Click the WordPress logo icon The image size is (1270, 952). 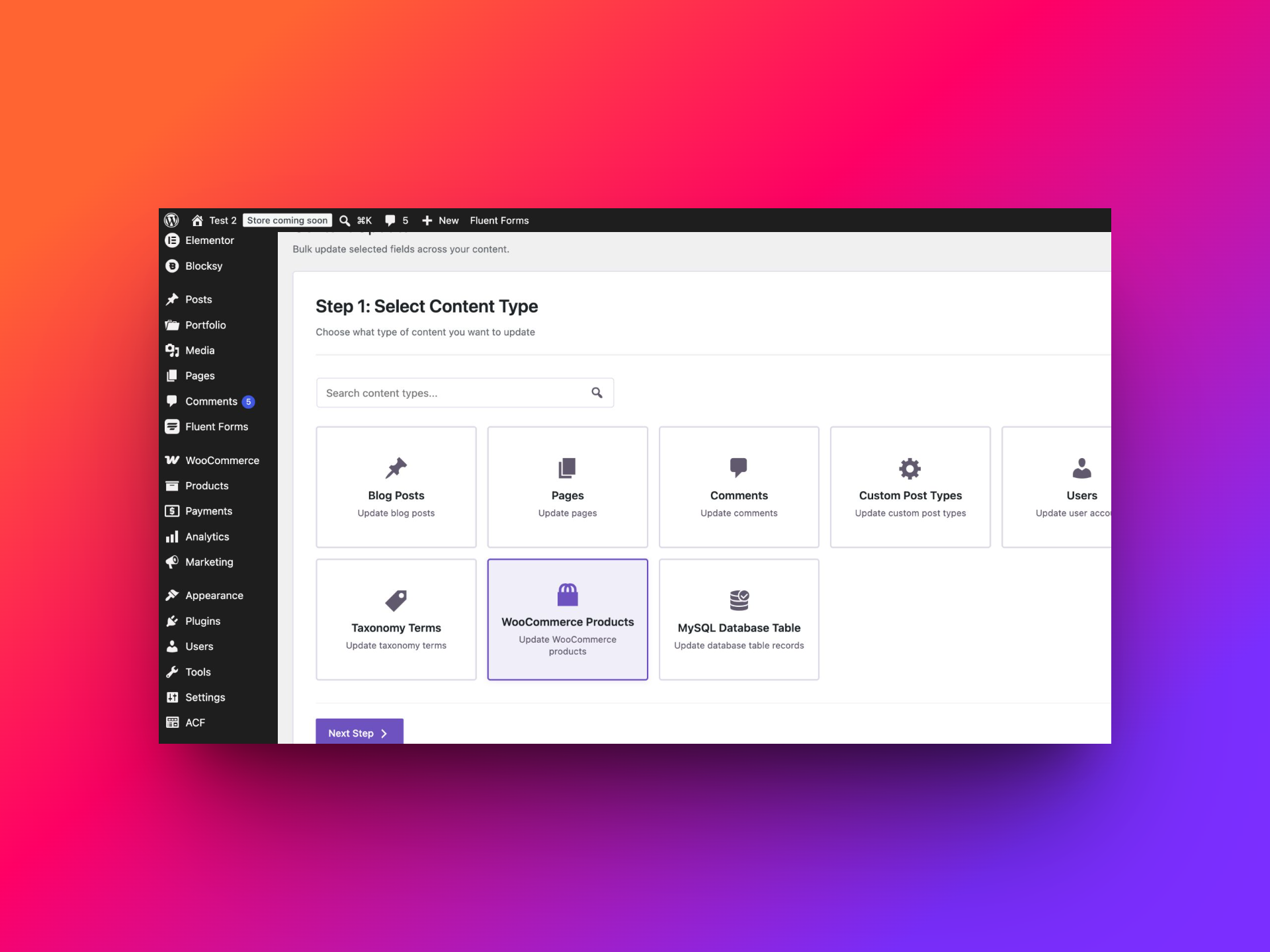pyautogui.click(x=171, y=220)
